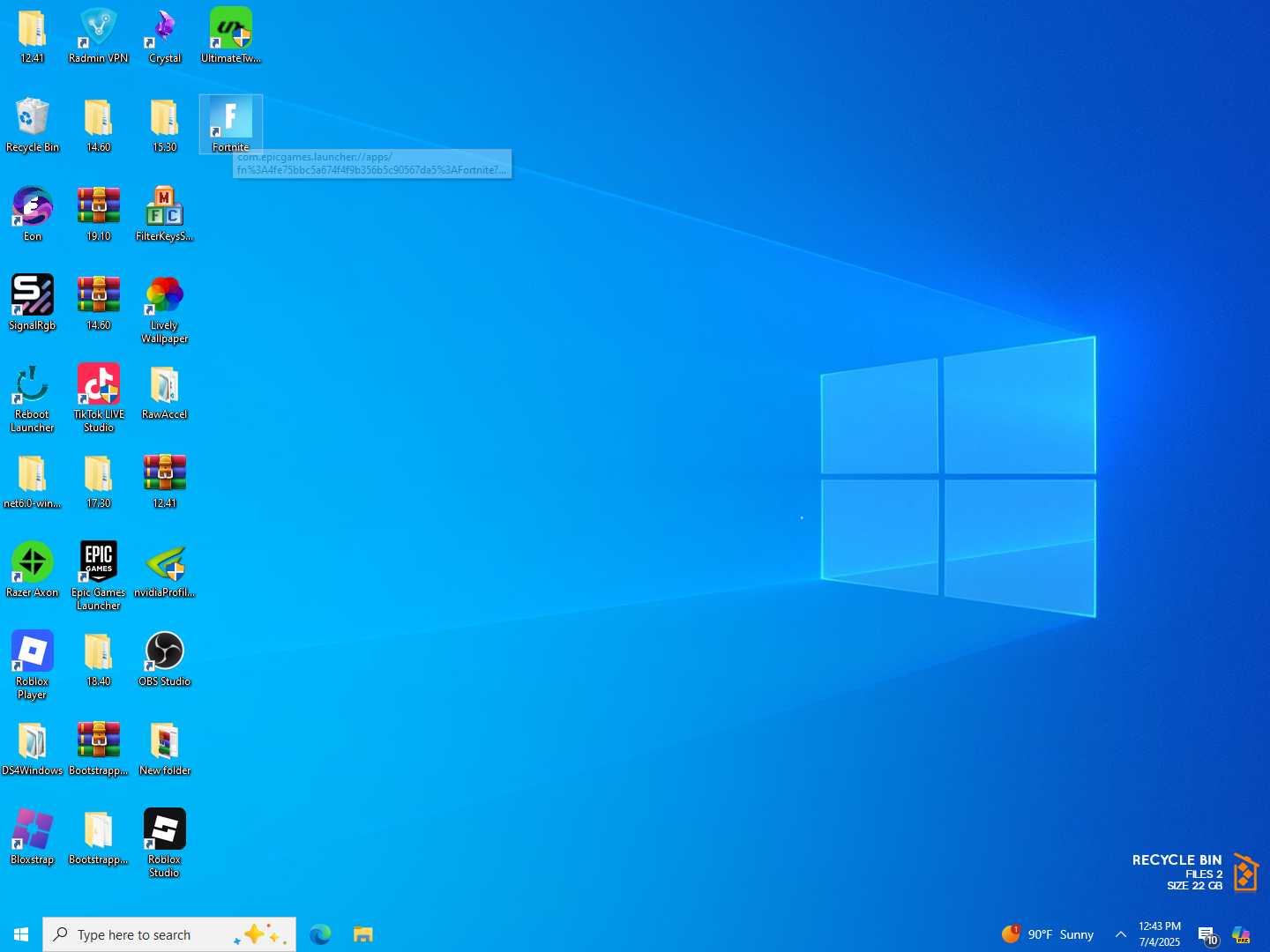Select the Roblox Player shortcut
The height and width of the screenshot is (952, 1270).
(33, 666)
